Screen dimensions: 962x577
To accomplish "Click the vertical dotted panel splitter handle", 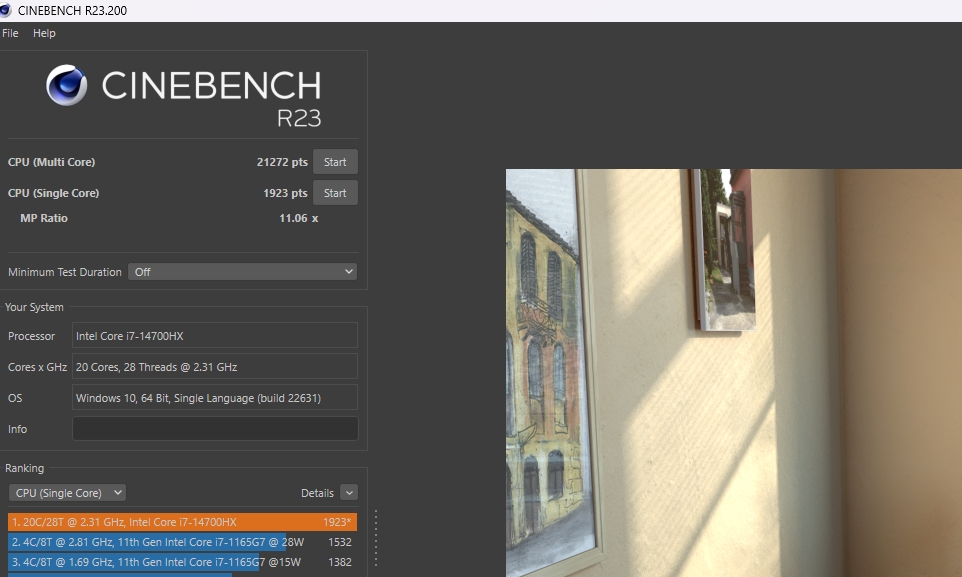I will pyautogui.click(x=375, y=538).
